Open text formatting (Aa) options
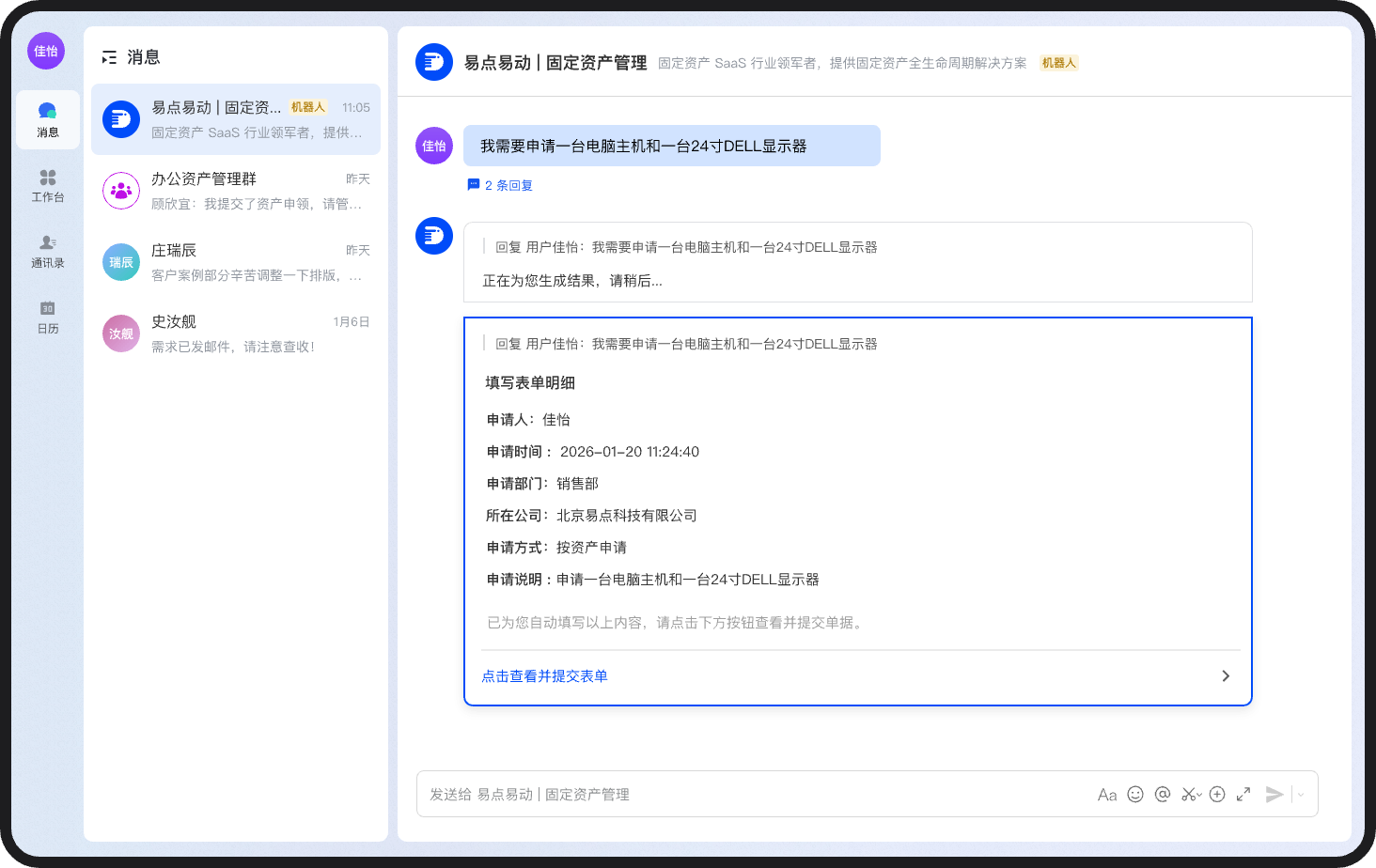This screenshot has width=1376, height=868. (x=1106, y=795)
